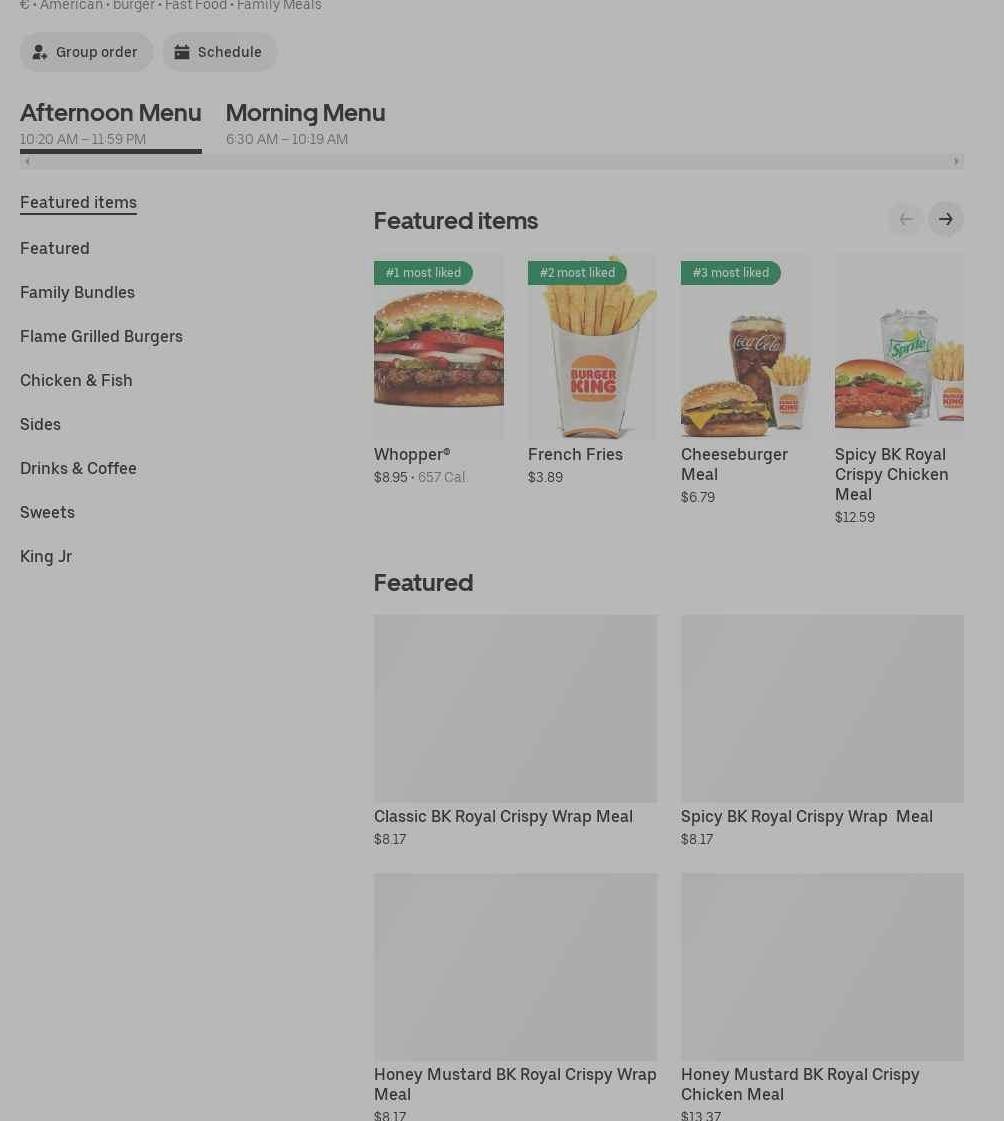Open the French Fries item image

click(592, 346)
